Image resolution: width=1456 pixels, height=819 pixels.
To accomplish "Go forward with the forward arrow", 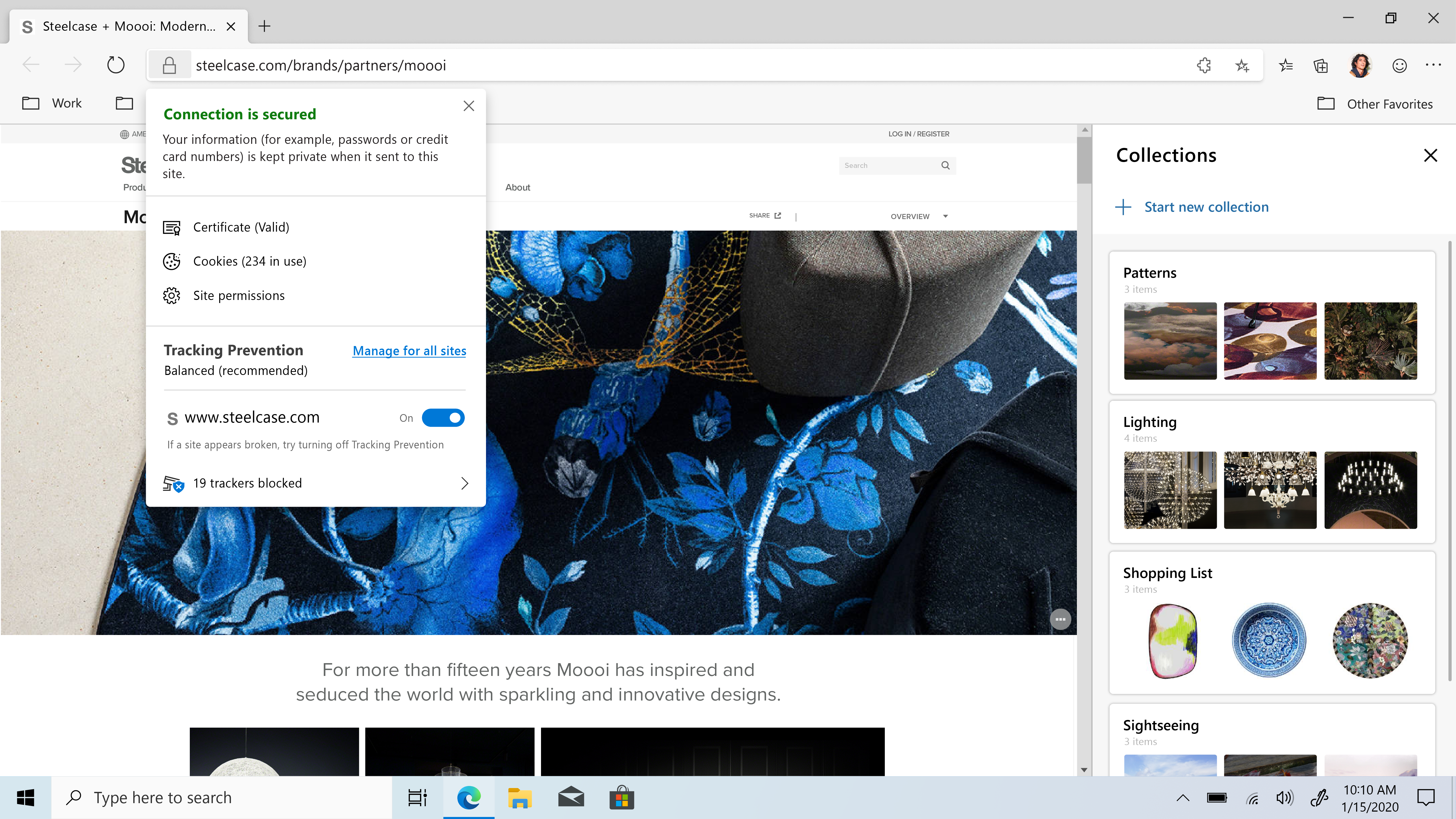I will [x=73, y=65].
